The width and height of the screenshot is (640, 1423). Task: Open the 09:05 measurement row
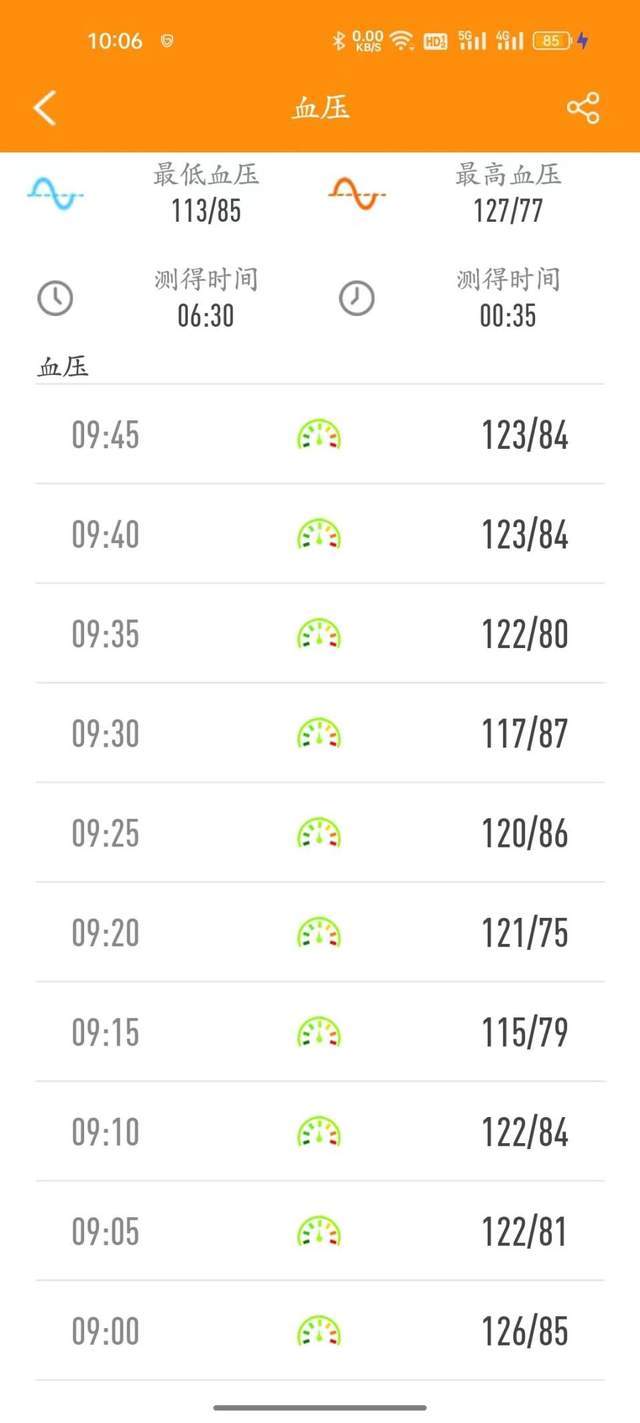click(x=320, y=1232)
